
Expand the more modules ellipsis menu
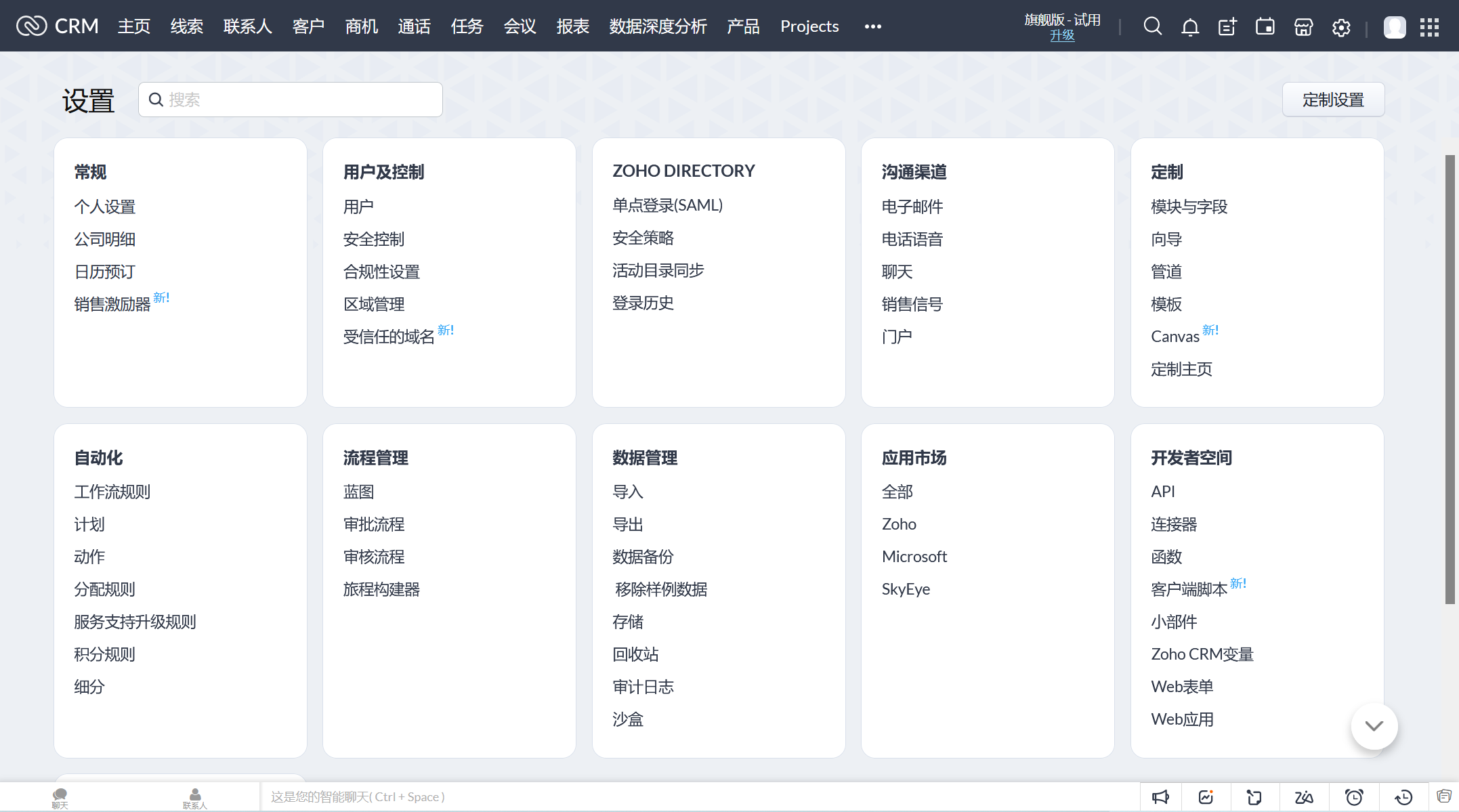[x=872, y=26]
